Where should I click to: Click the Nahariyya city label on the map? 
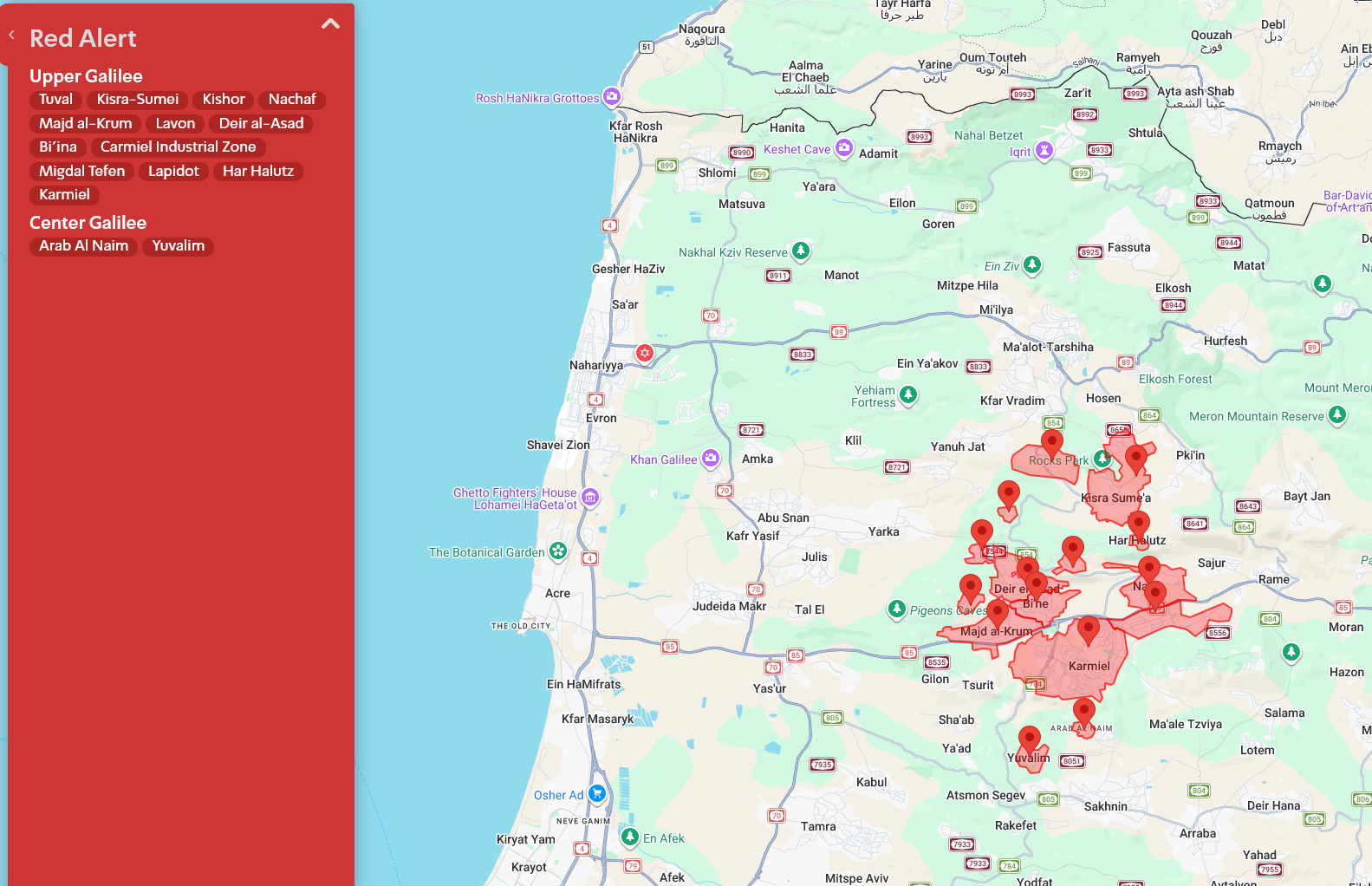coord(596,366)
